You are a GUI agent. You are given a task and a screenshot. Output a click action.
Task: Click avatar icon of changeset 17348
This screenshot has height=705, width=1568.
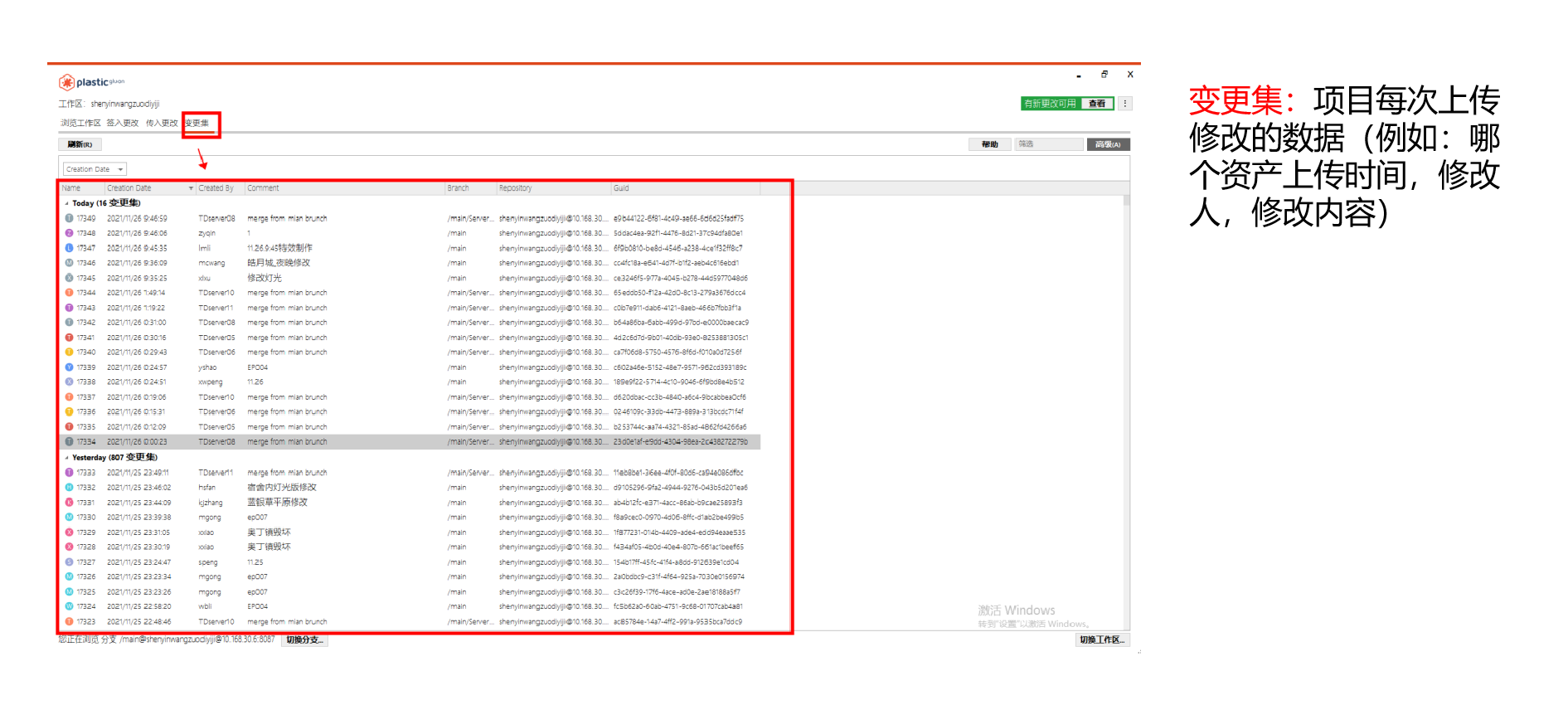pyautogui.click(x=69, y=233)
